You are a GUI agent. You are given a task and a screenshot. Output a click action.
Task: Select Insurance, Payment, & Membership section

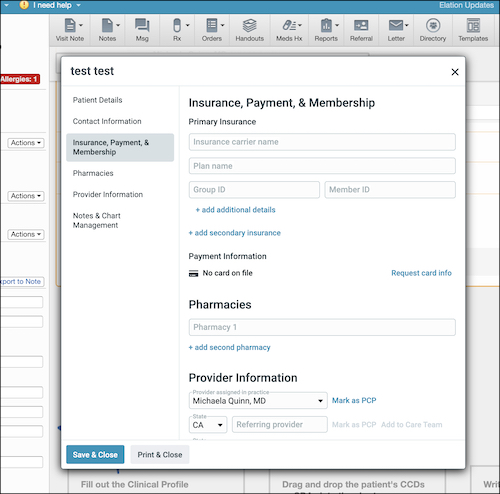coord(120,147)
